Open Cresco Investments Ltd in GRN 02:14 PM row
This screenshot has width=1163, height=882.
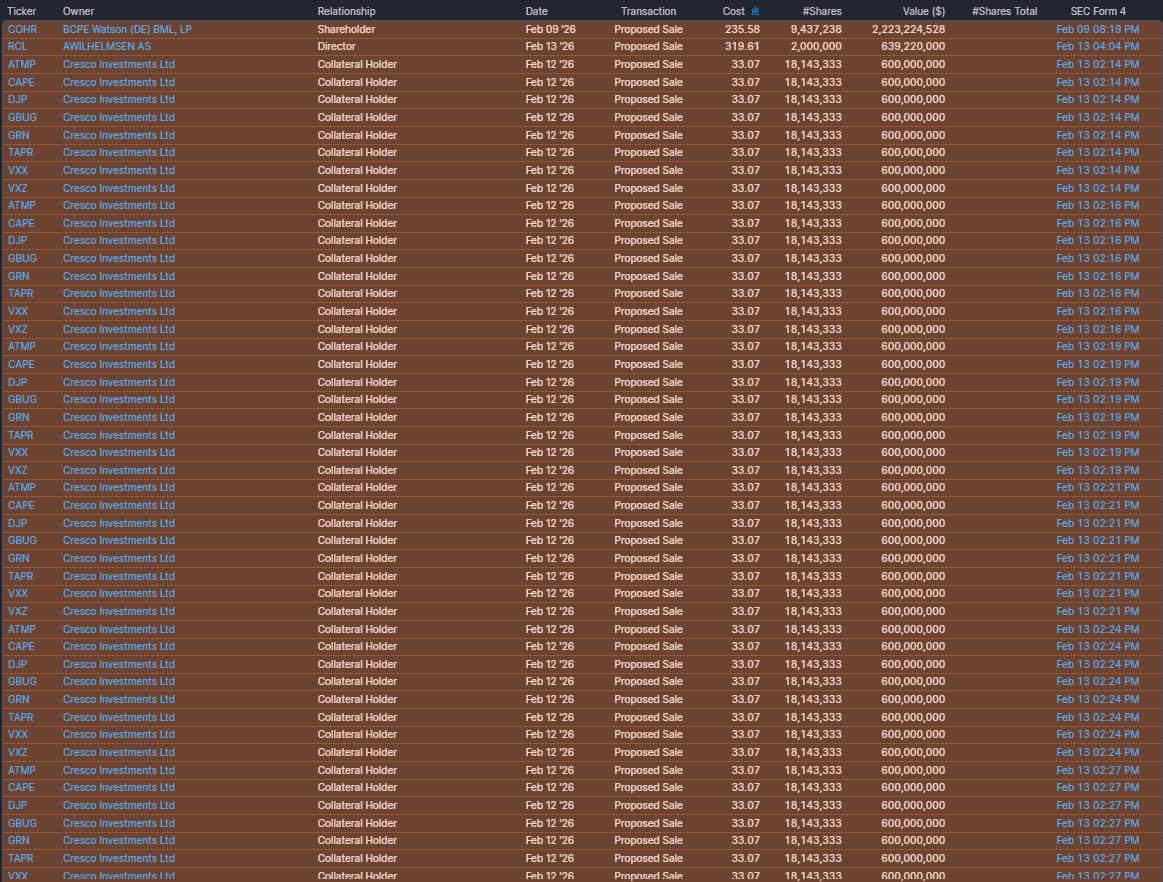click(119, 135)
